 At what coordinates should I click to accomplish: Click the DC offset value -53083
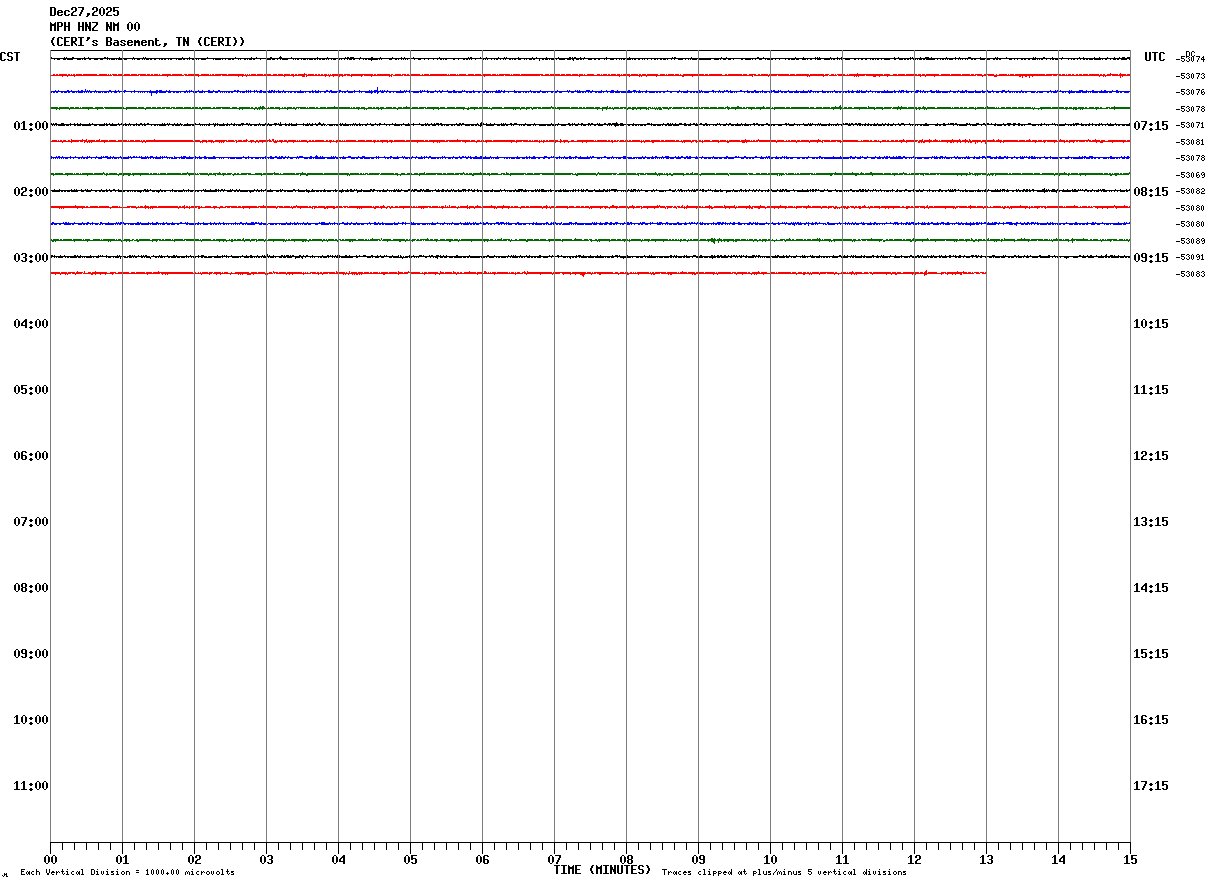pos(1191,274)
